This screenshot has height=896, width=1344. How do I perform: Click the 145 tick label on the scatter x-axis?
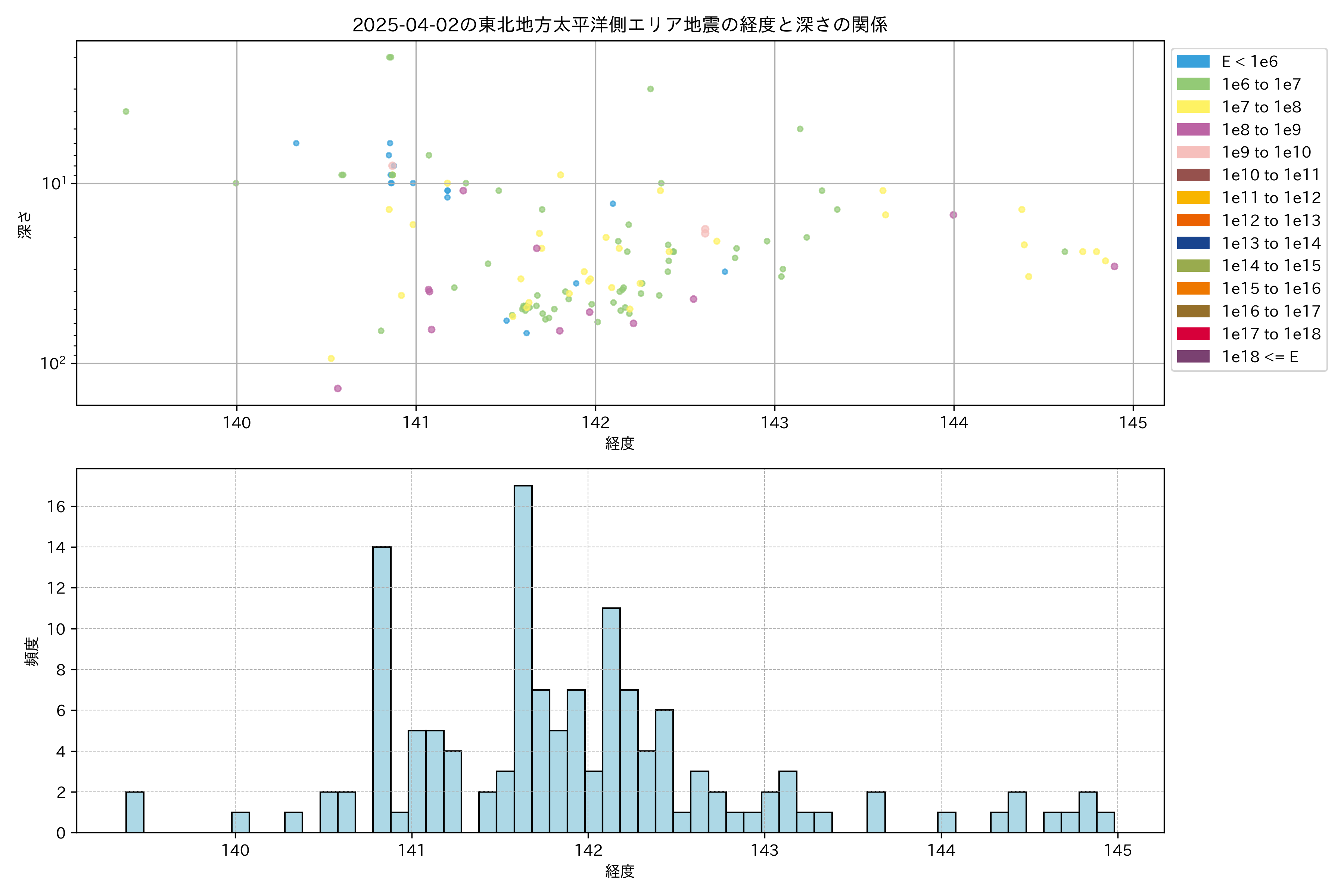tap(1133, 423)
